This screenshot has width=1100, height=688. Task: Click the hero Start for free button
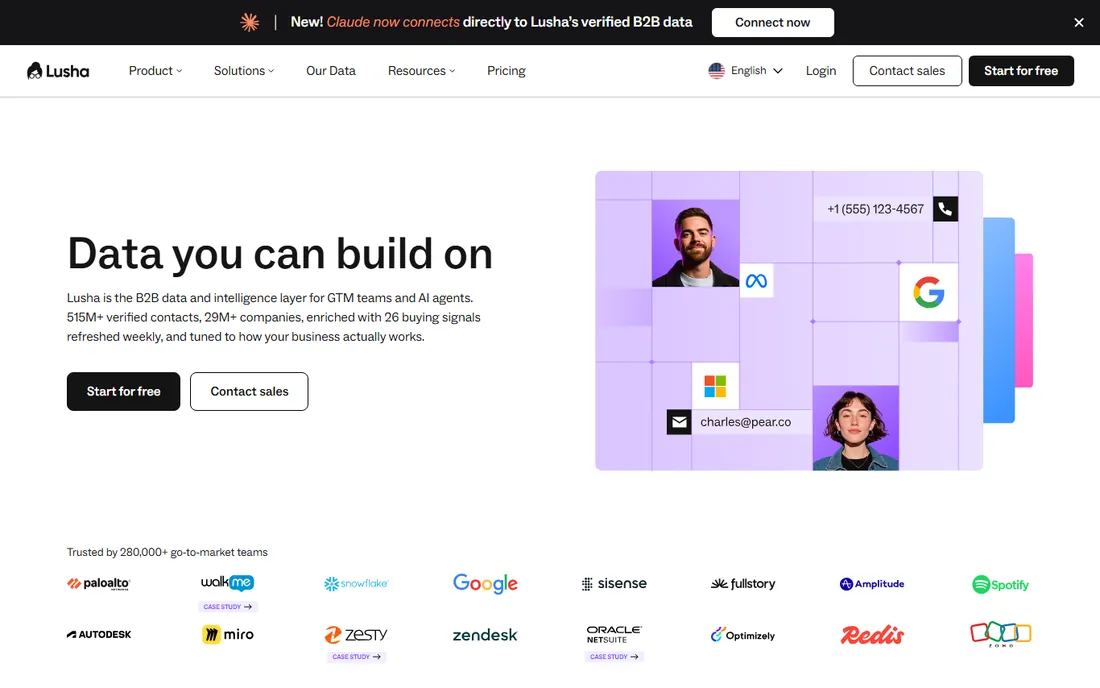pyautogui.click(x=123, y=391)
